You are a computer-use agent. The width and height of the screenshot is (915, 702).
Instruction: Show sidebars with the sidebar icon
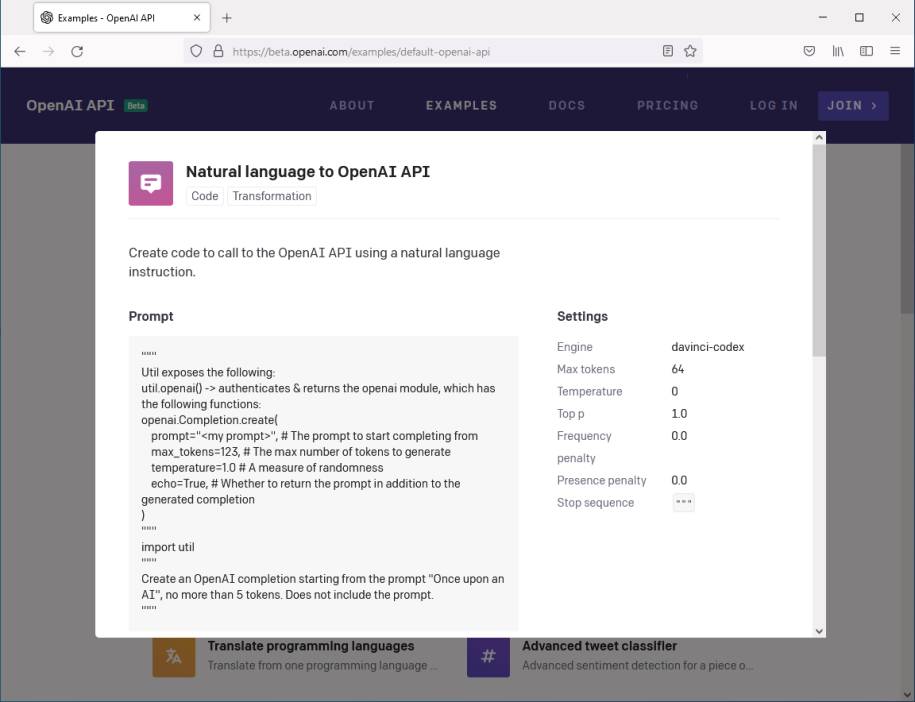click(867, 51)
